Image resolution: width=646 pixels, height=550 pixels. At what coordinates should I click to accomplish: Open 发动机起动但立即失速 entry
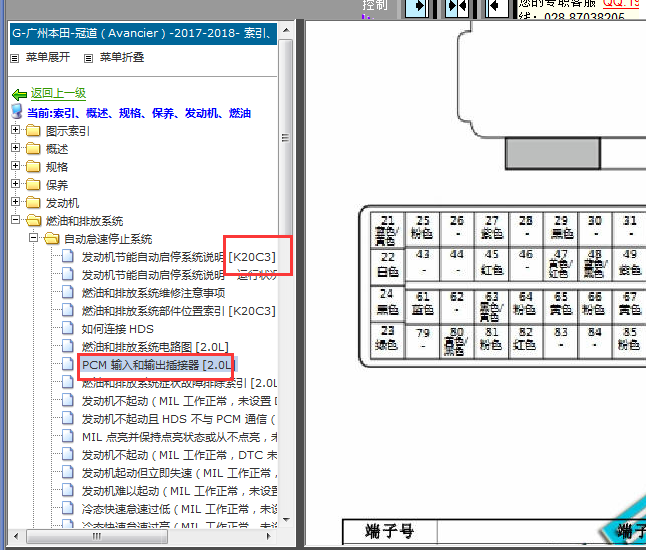[179, 473]
